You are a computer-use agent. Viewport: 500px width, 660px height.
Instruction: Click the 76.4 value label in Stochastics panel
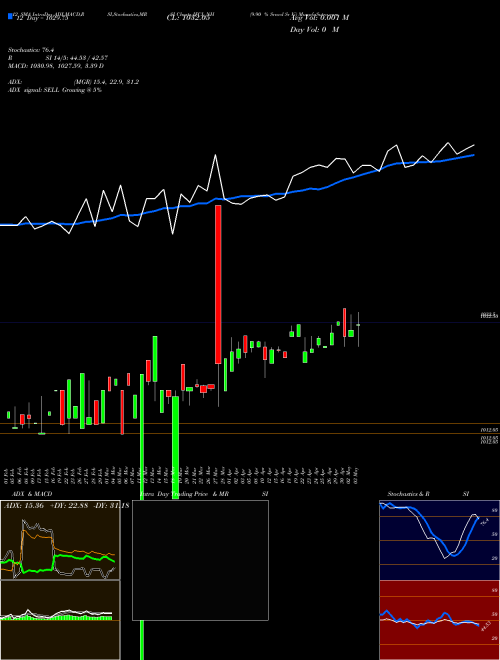[485, 522]
